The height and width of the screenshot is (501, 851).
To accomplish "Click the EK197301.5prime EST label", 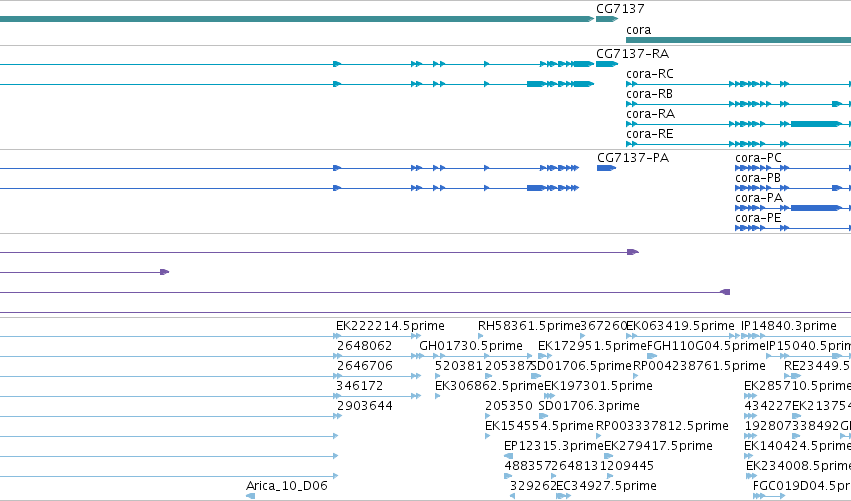I will click(598, 386).
